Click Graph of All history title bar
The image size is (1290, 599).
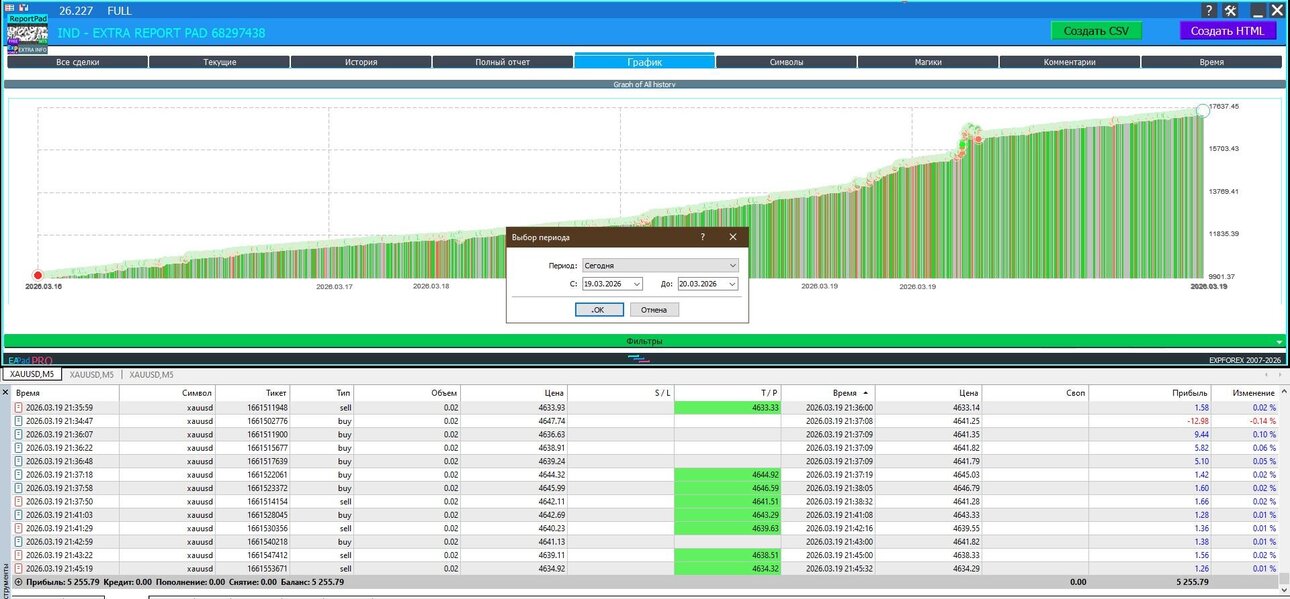(643, 85)
